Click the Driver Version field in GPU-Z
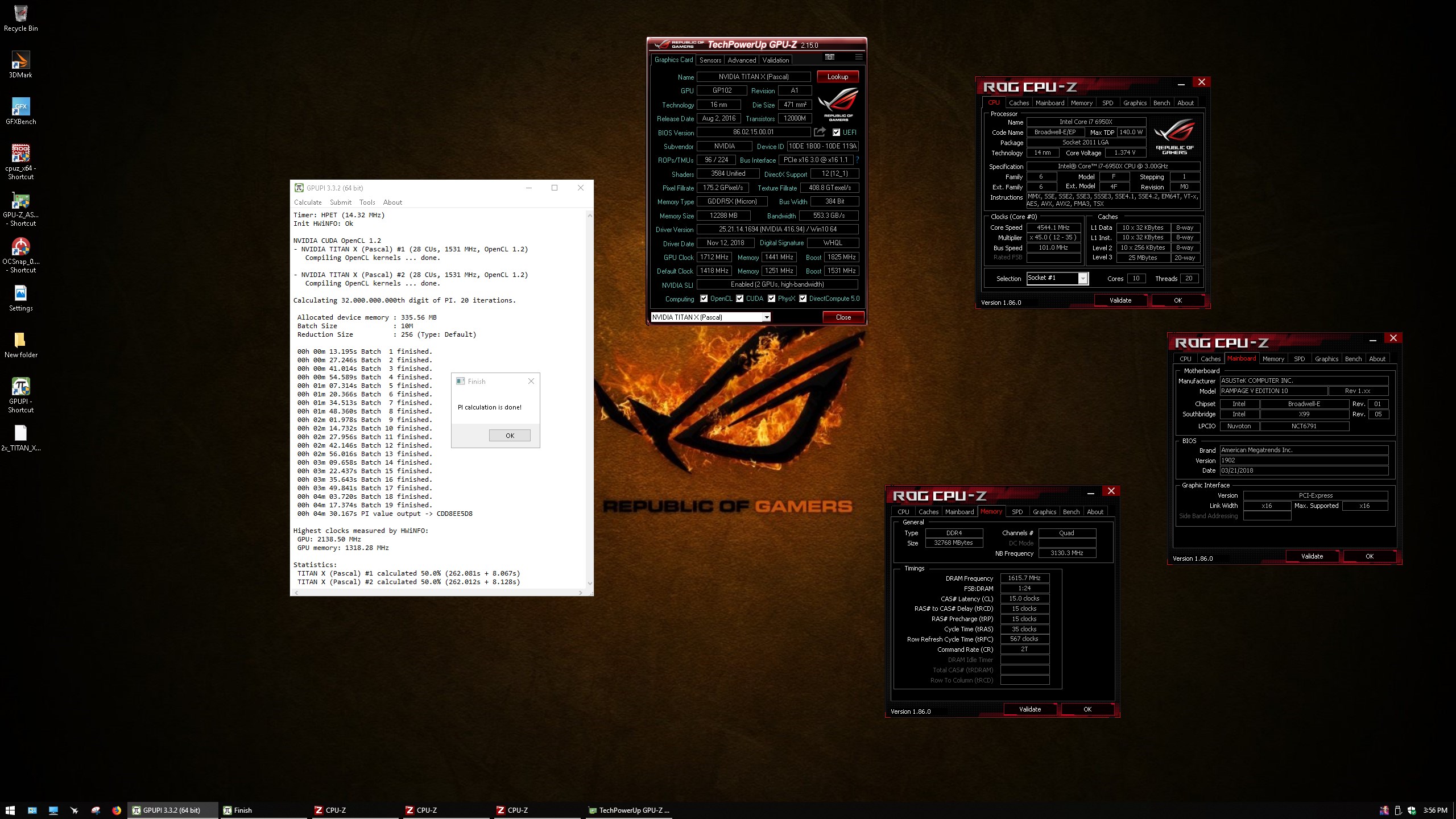Viewport: 1456px width, 819px height. click(x=777, y=229)
